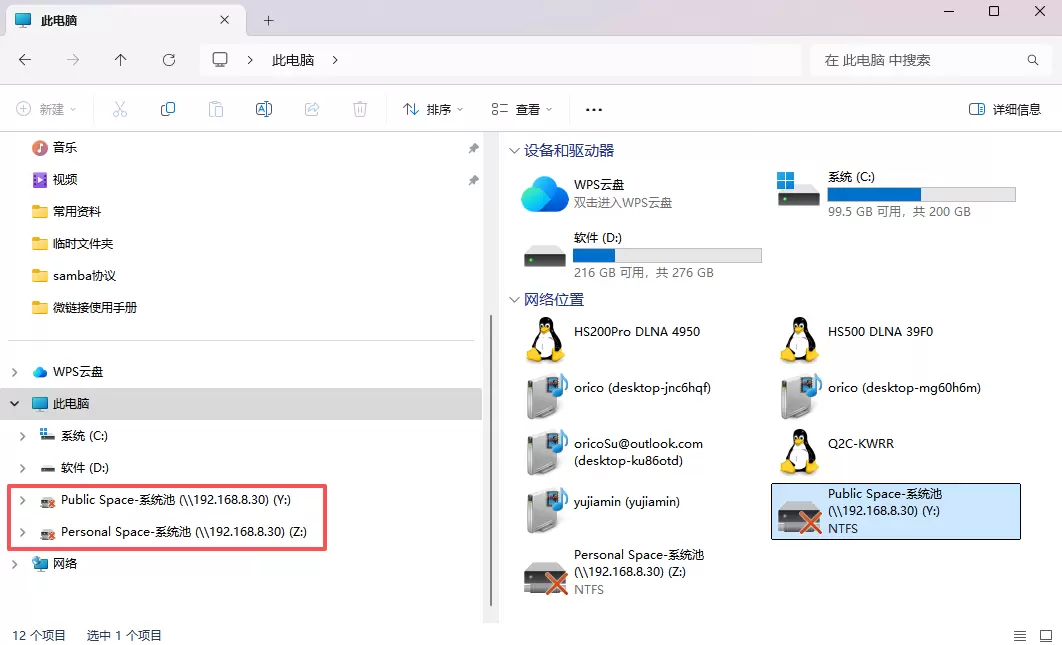Click the back navigation arrow
Screen dimensions: 1062x645
pyautogui.click(x=25, y=60)
